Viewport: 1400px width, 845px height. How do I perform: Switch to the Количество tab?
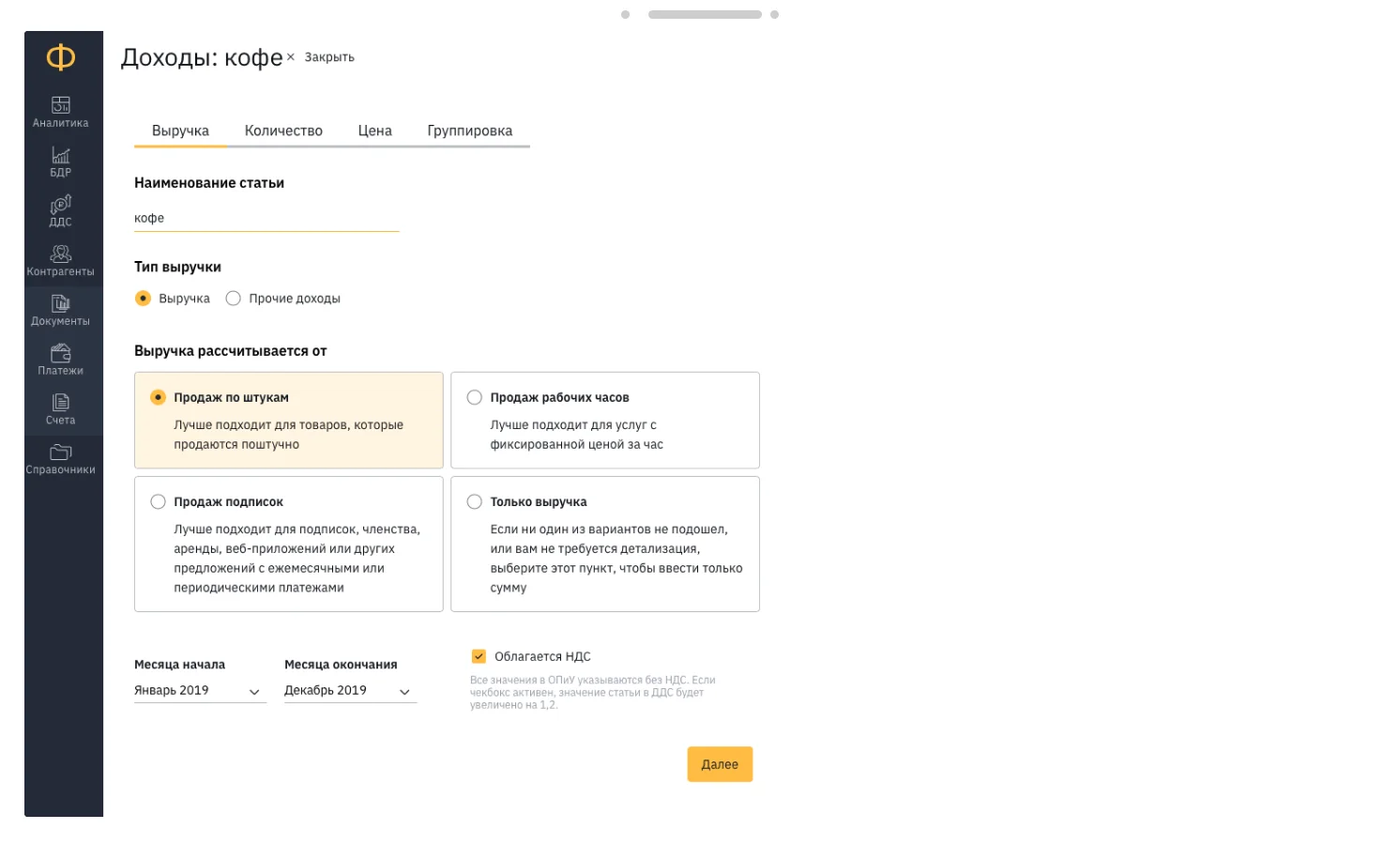pos(283,131)
